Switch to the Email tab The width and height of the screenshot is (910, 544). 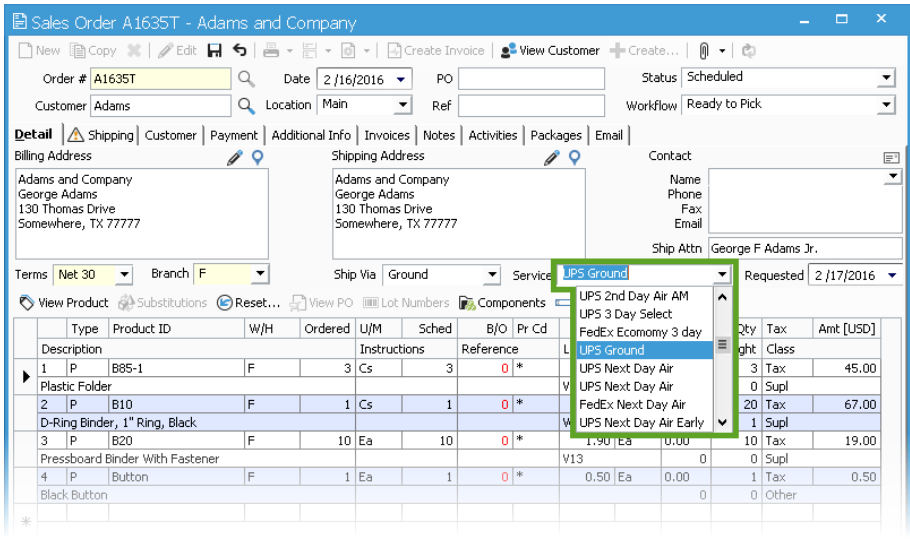pyautogui.click(x=609, y=135)
